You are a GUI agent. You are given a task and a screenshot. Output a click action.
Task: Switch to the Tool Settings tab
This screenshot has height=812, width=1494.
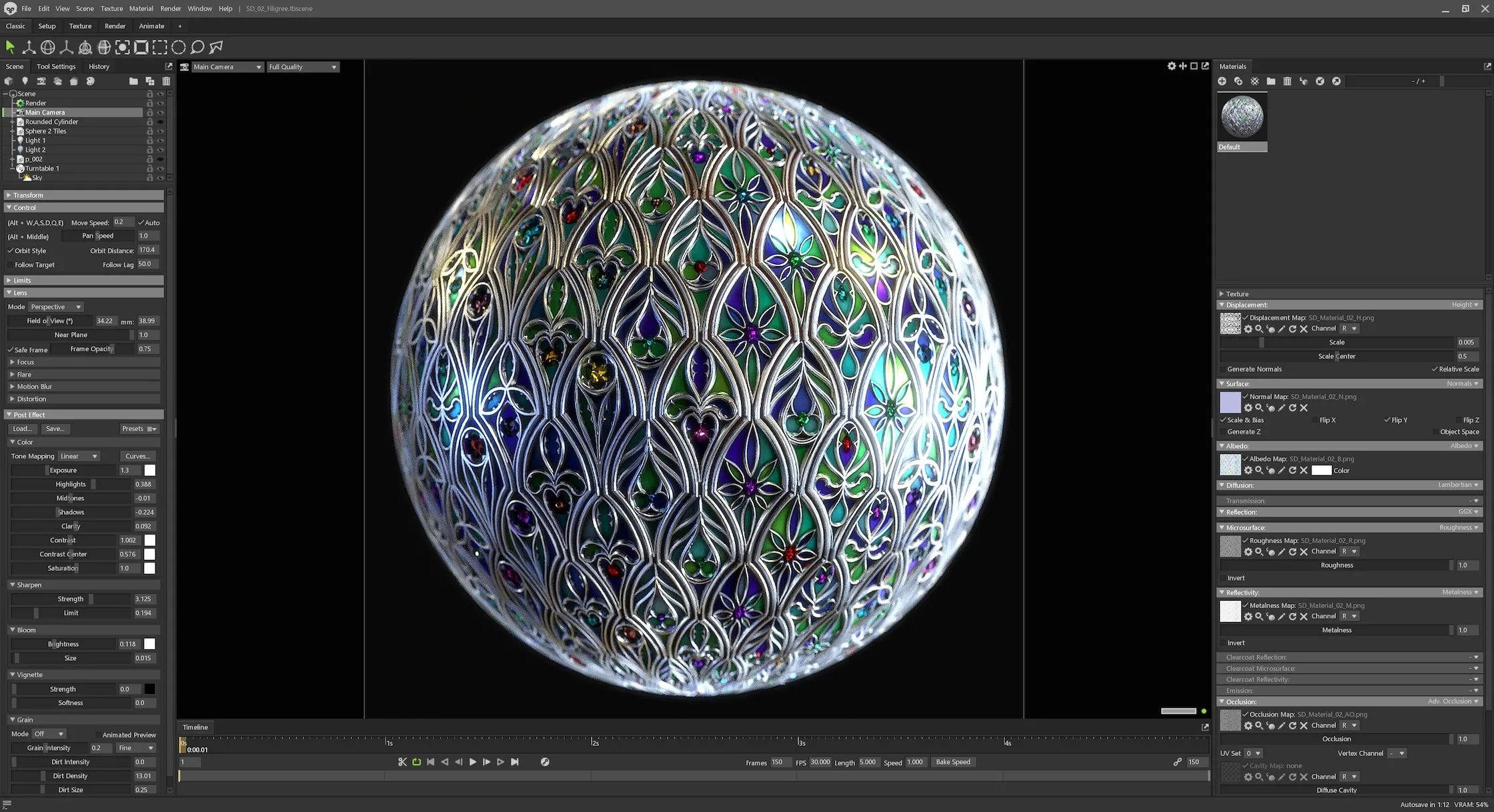(x=56, y=67)
